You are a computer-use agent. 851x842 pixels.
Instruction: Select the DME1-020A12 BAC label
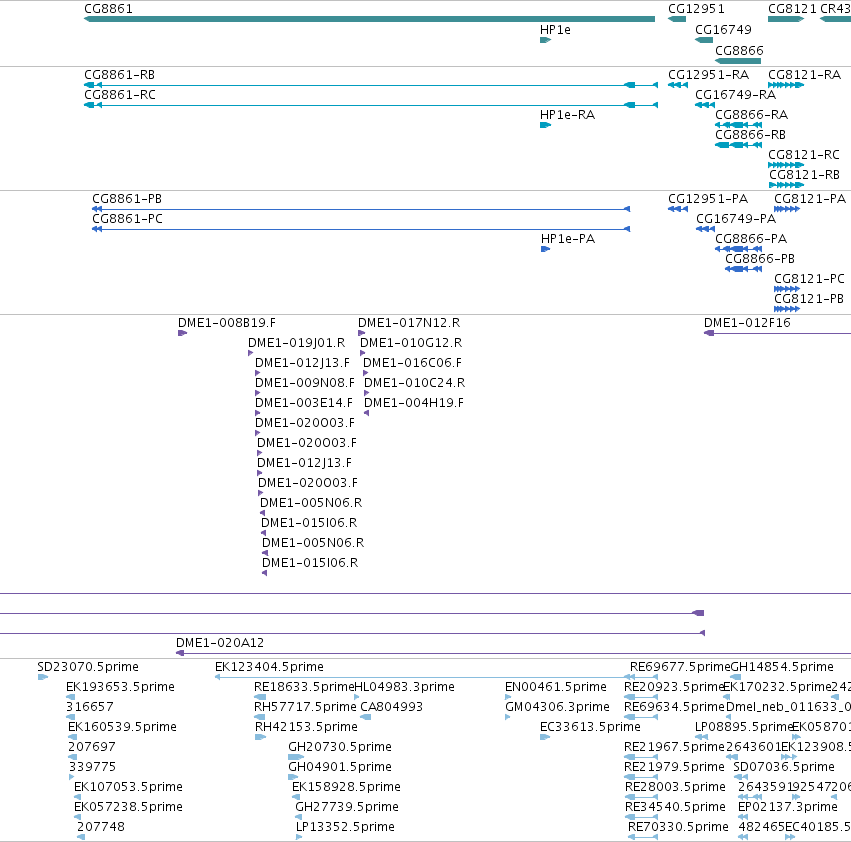point(220,643)
